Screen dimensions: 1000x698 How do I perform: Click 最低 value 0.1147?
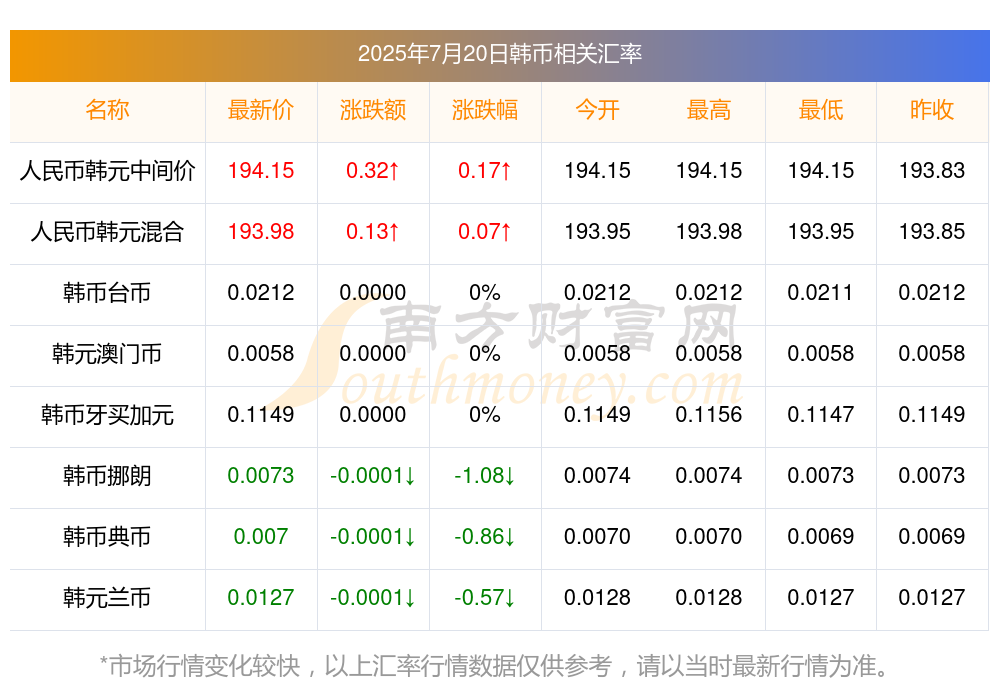(x=821, y=415)
